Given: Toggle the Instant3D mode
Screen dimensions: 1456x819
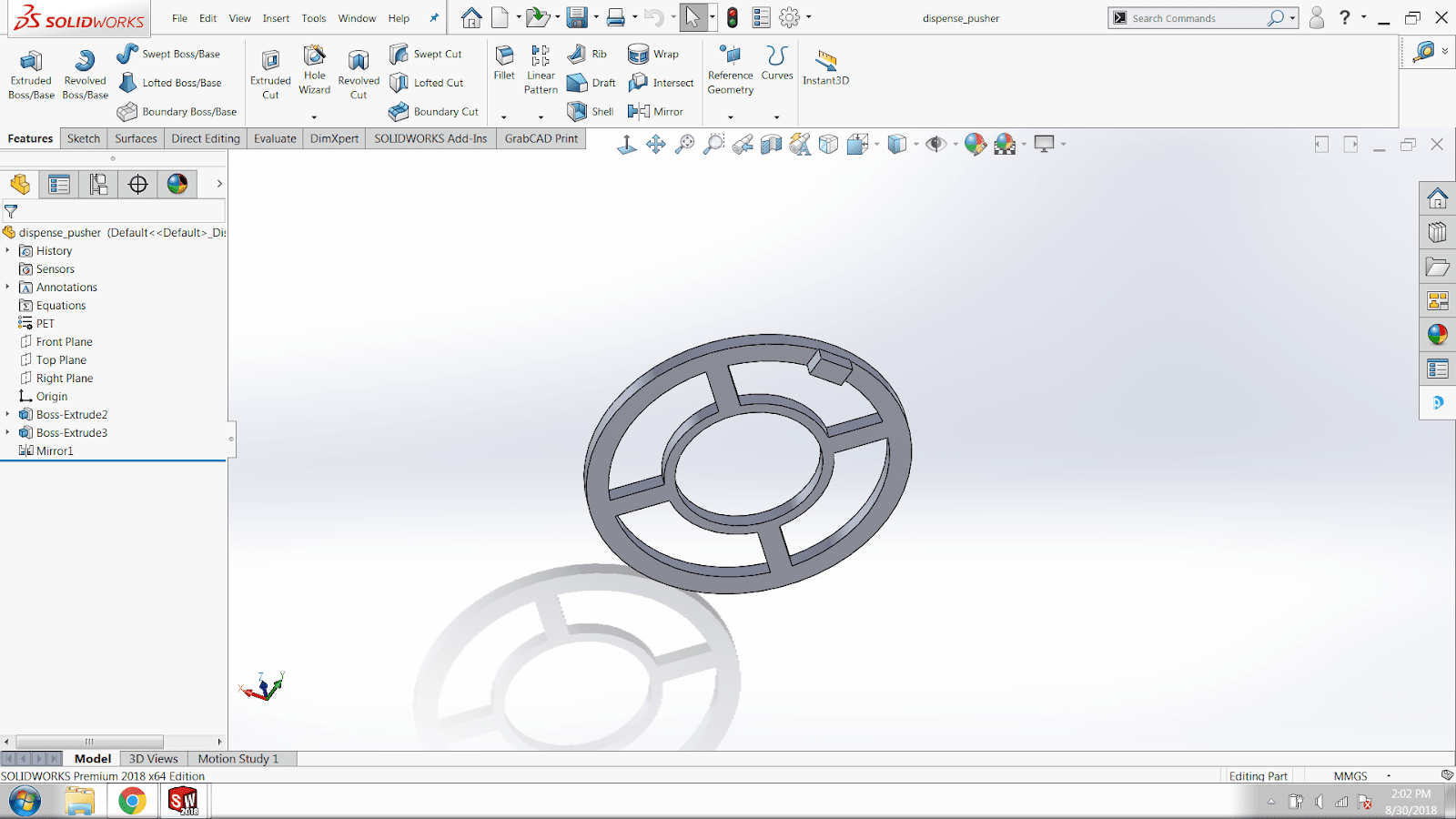Looking at the screenshot, I should point(825,67).
